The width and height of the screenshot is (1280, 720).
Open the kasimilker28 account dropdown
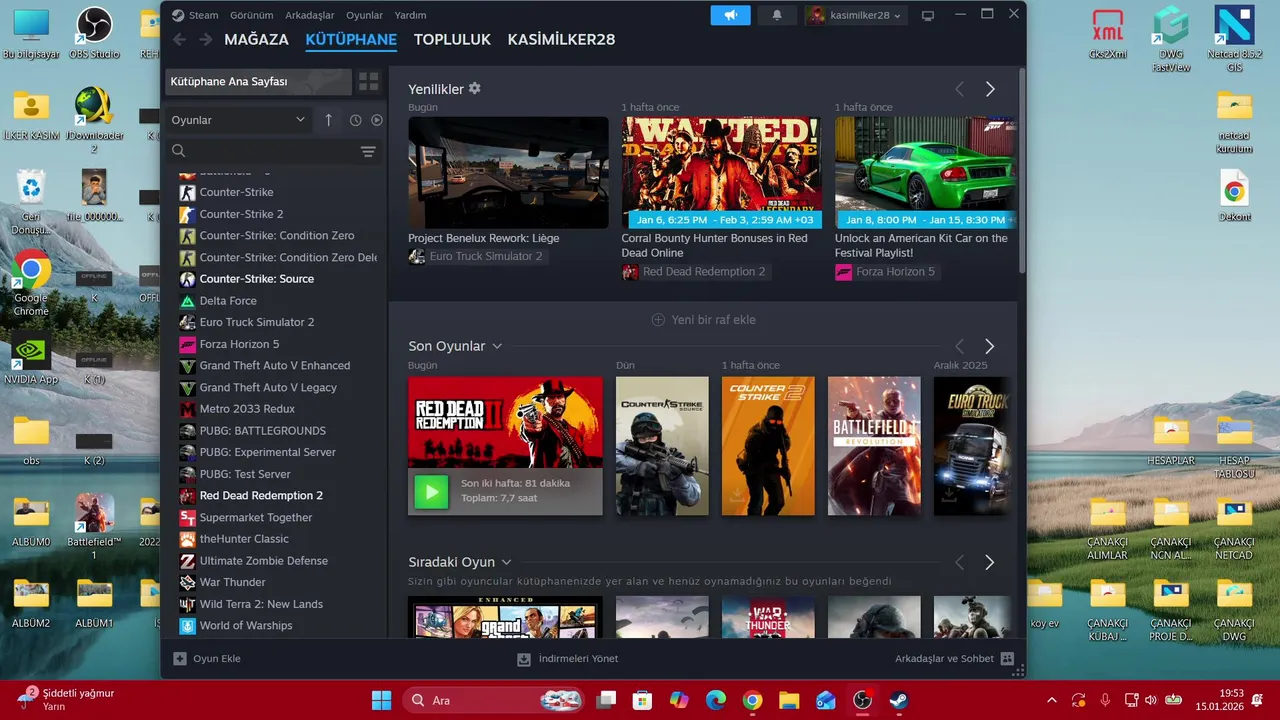tap(855, 15)
